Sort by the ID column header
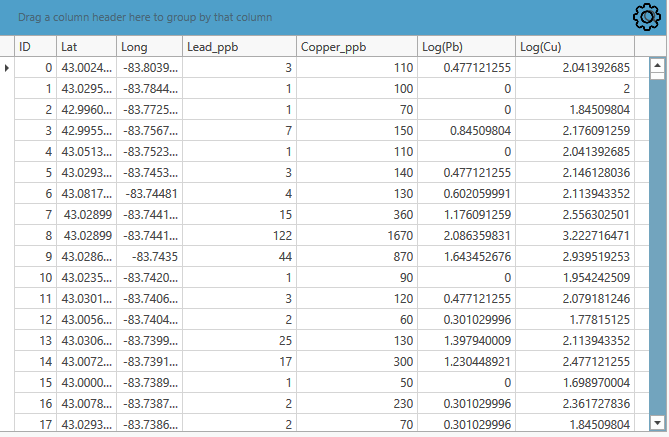The image size is (669, 437). coord(35,47)
